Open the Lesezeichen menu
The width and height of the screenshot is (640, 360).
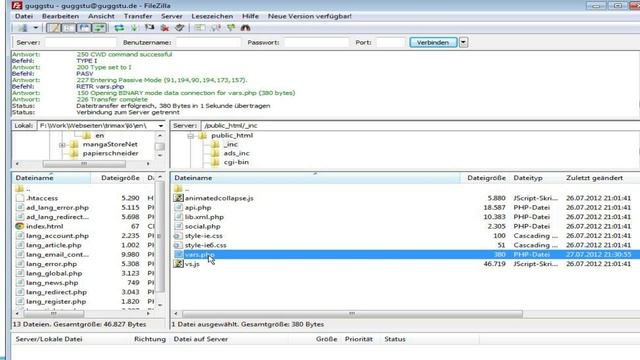(212, 16)
